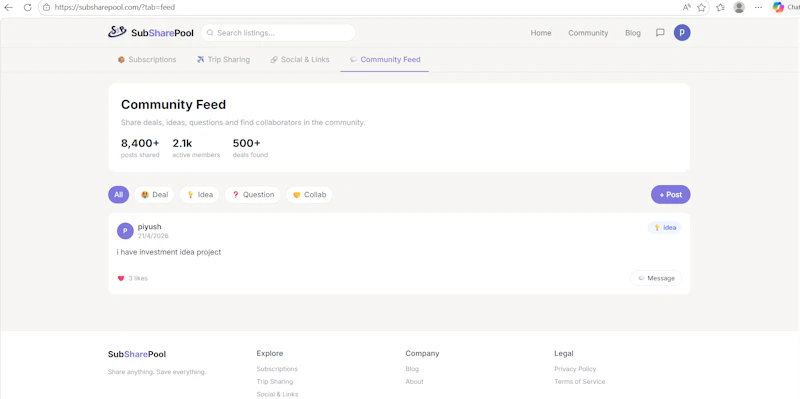Reload the page with refresh icon
Viewport: 800px width, 399px height.
click(x=28, y=8)
